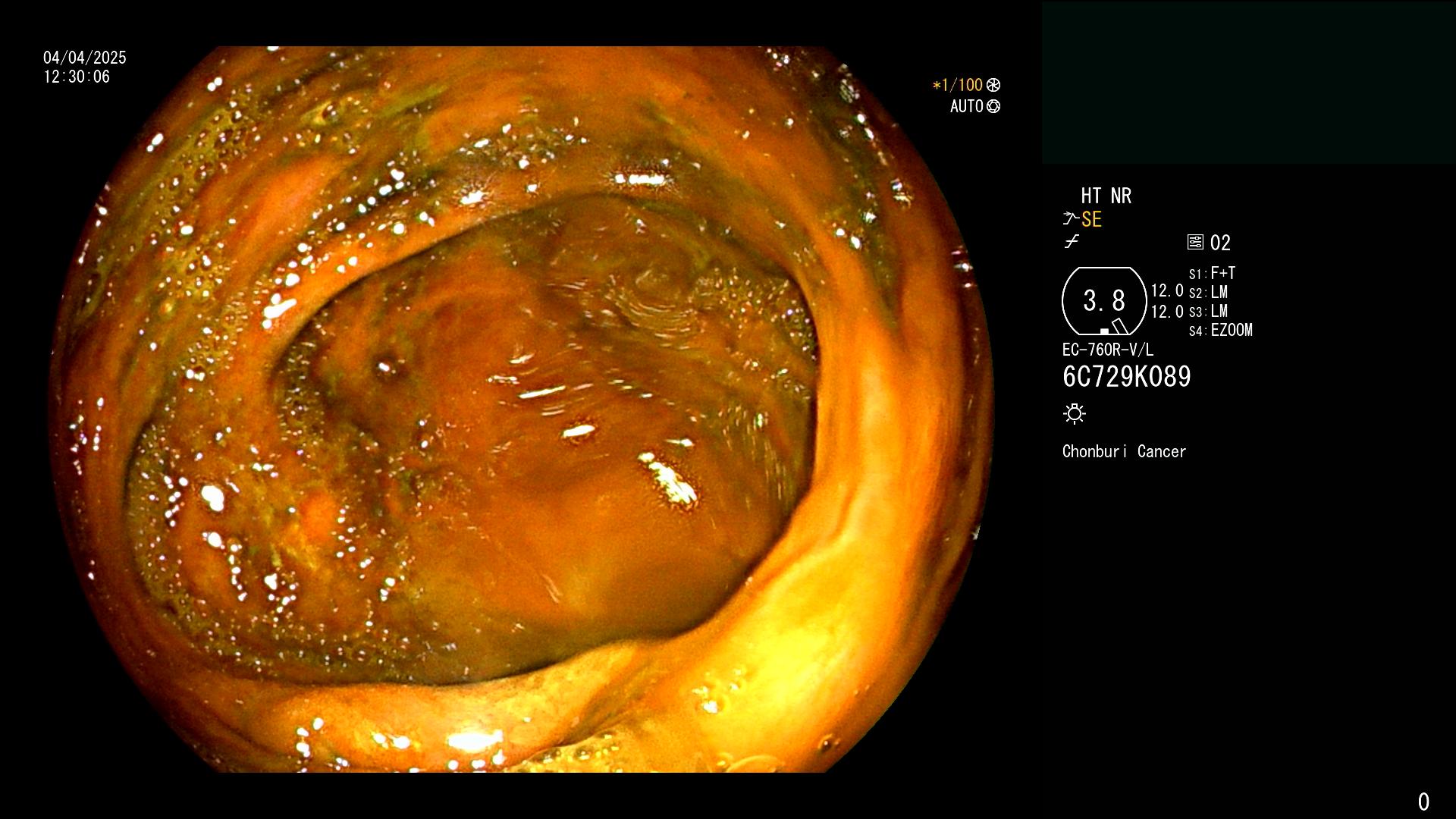Click the endoscopic live image view
1456x819 pixels.
(522, 409)
